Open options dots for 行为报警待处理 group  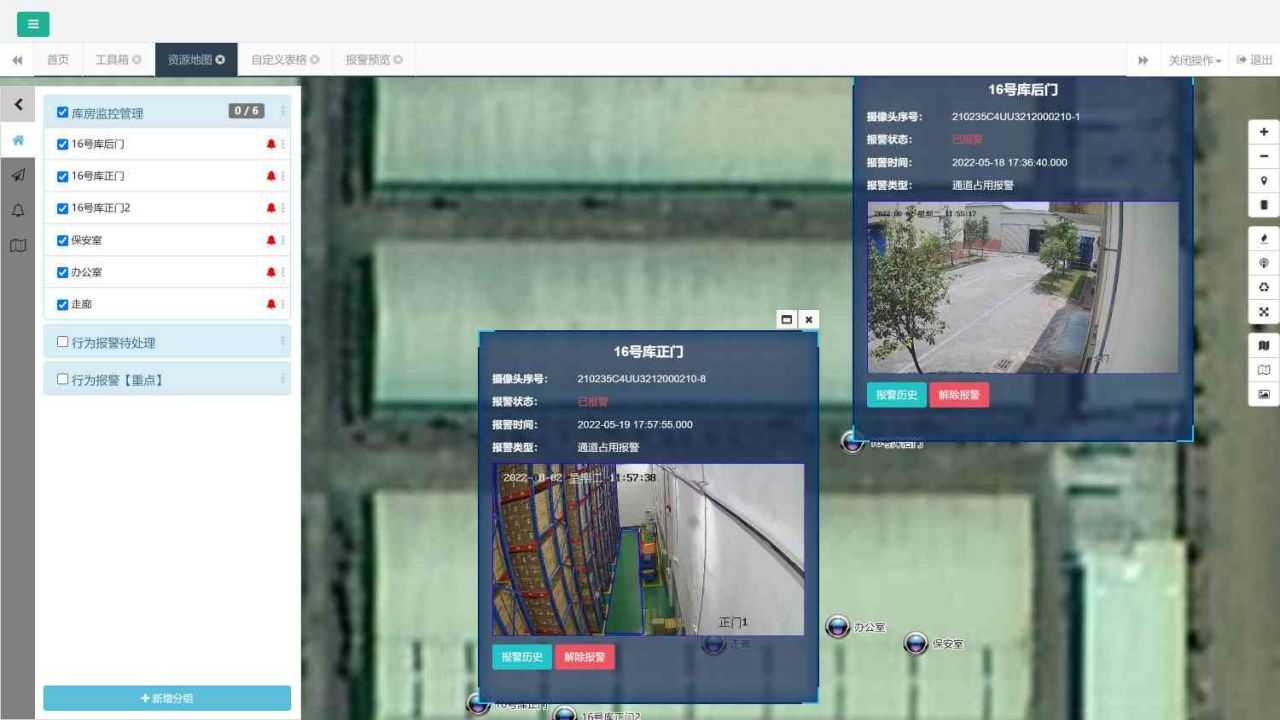(283, 342)
